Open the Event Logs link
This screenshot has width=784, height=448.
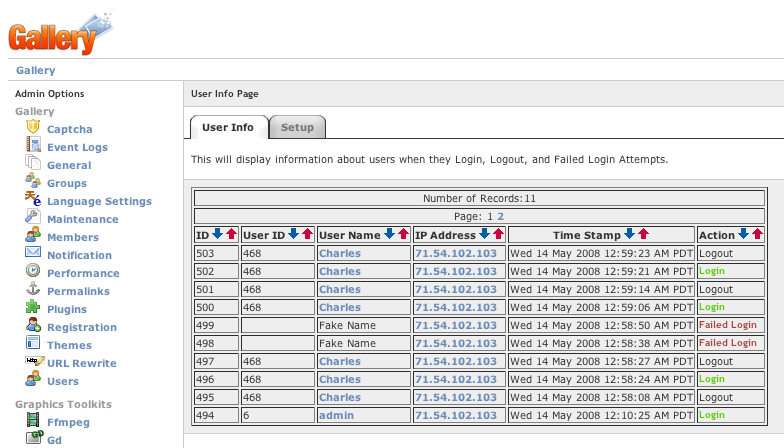pyautogui.click(x=78, y=148)
